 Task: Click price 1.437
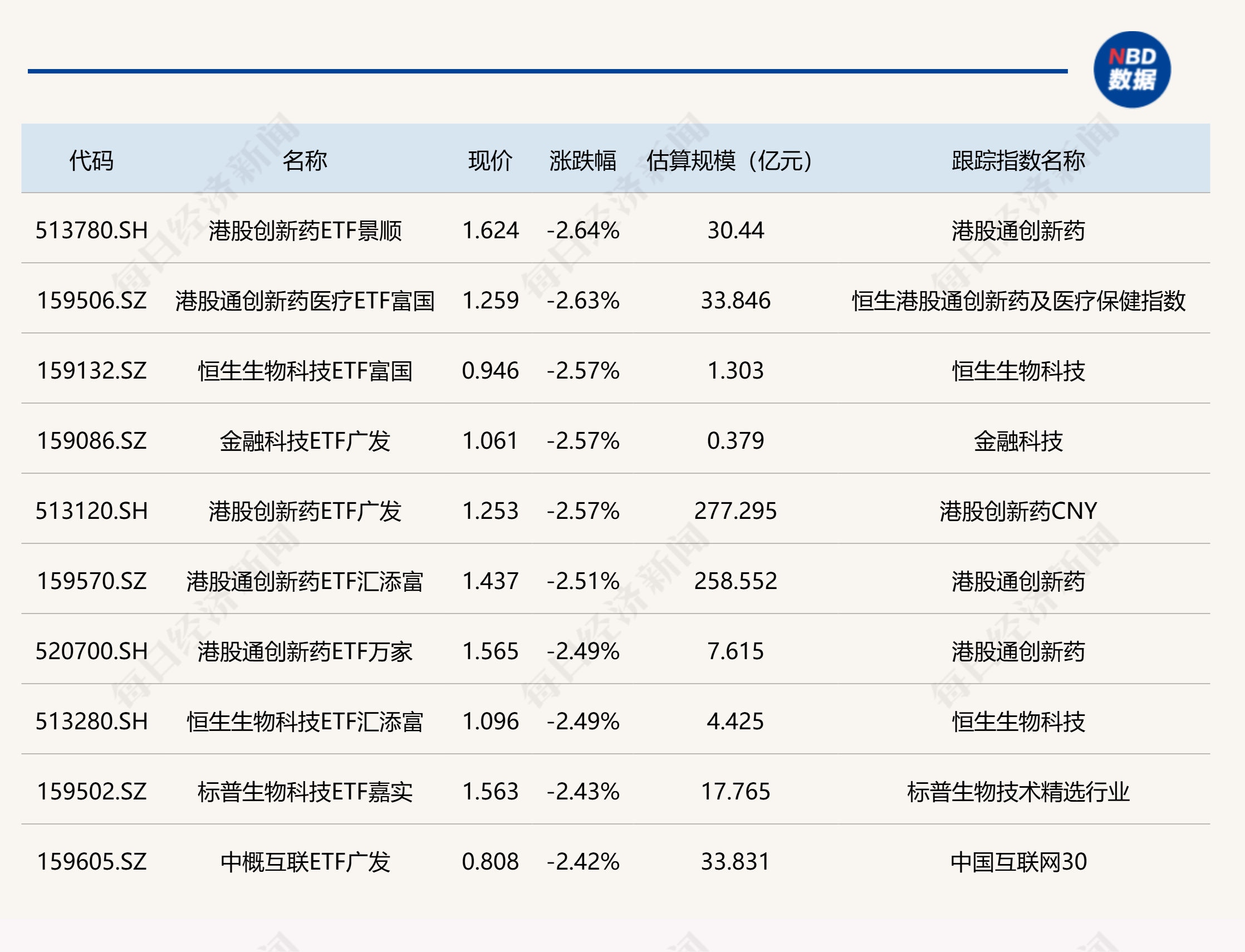[490, 581]
